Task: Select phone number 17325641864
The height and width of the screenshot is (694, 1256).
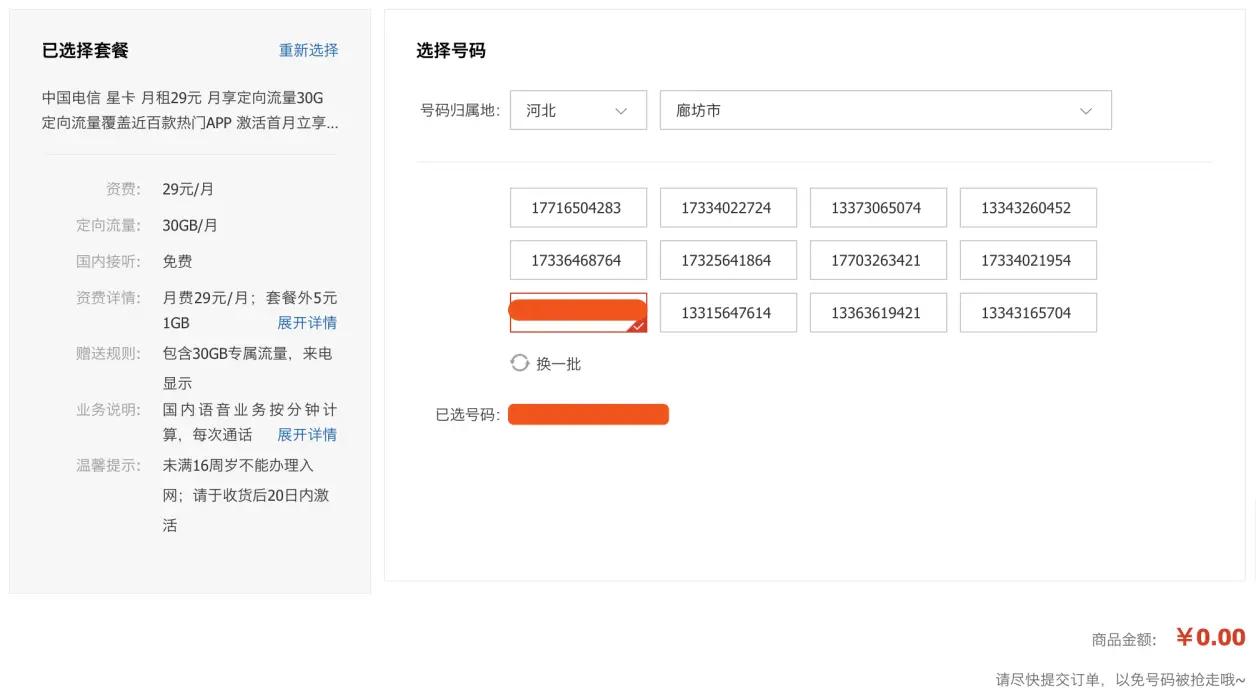Action: (728, 259)
